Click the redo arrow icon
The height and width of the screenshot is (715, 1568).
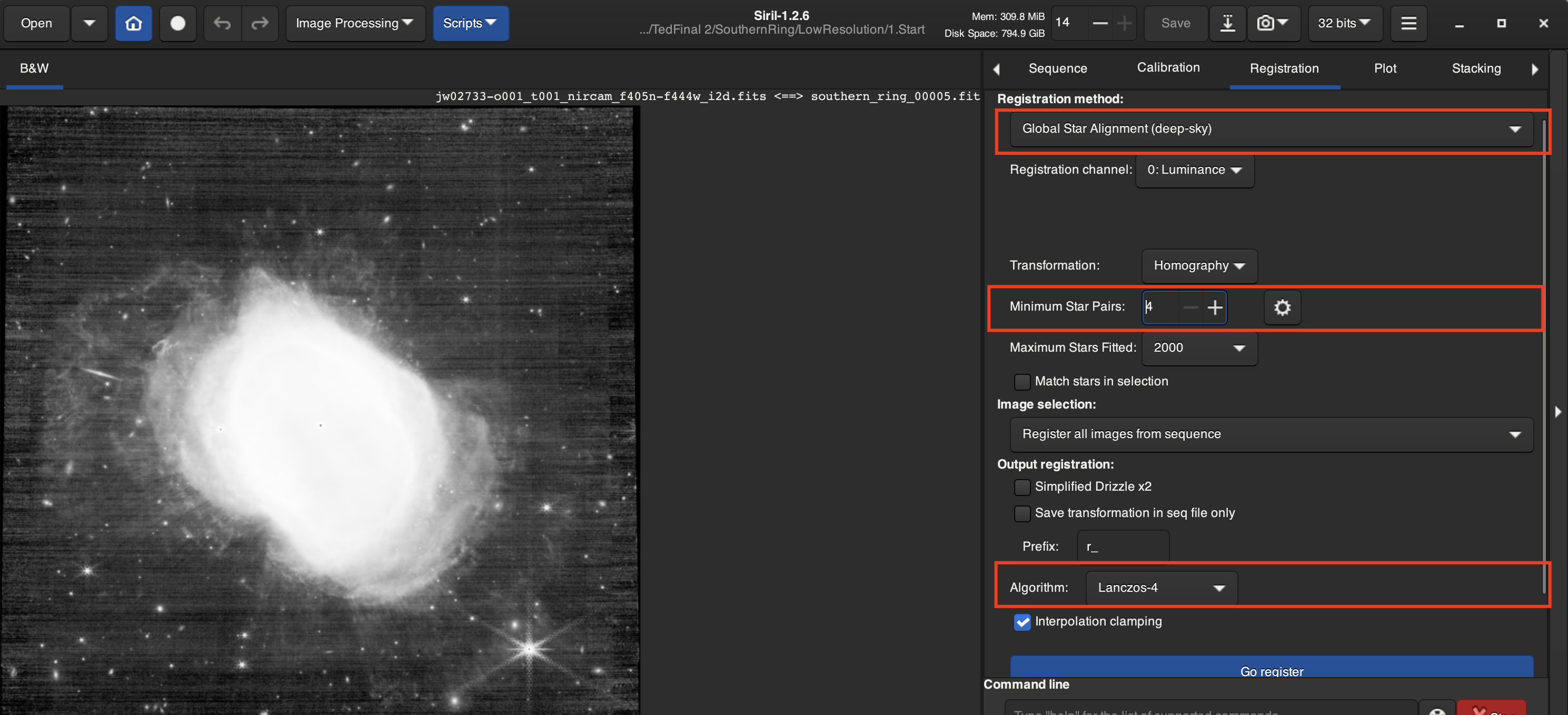point(260,23)
